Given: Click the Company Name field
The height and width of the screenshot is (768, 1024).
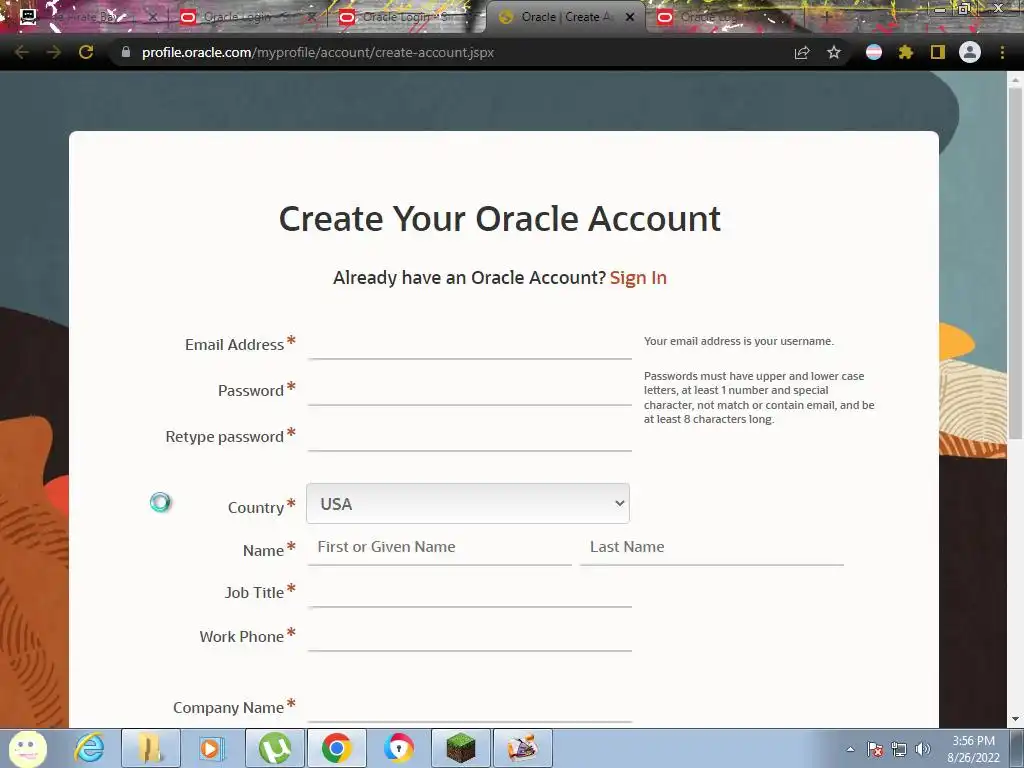Looking at the screenshot, I should [470, 707].
